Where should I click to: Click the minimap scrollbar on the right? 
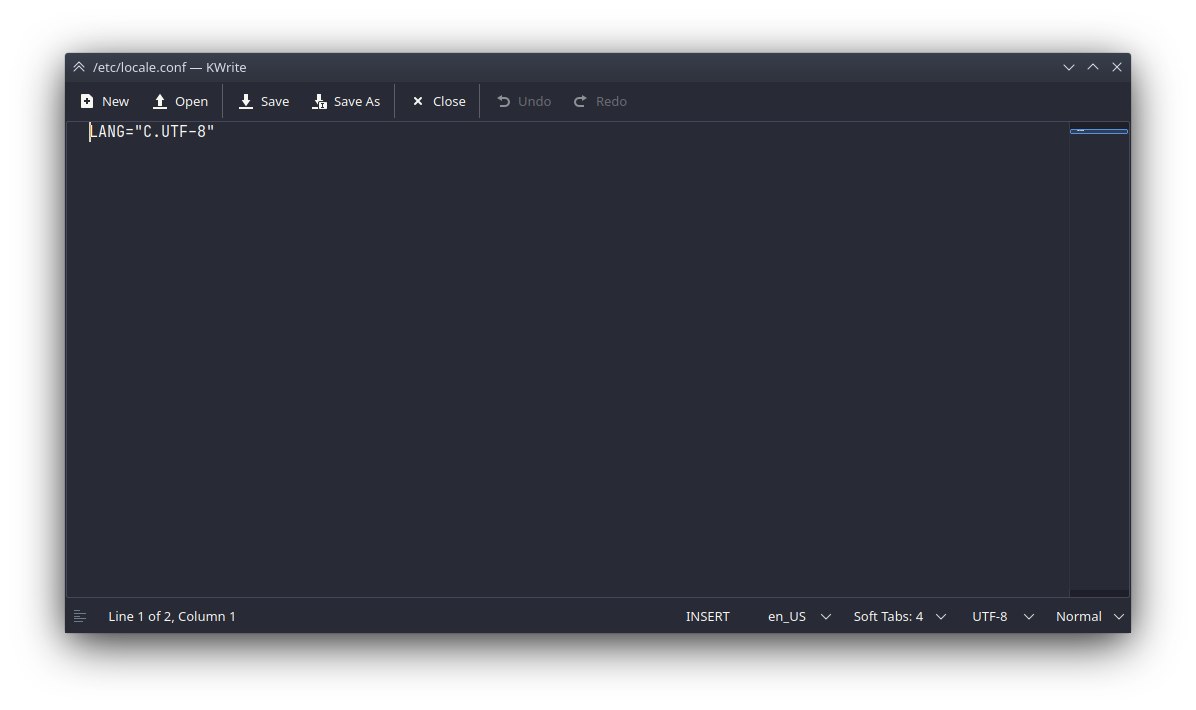tap(1099, 358)
